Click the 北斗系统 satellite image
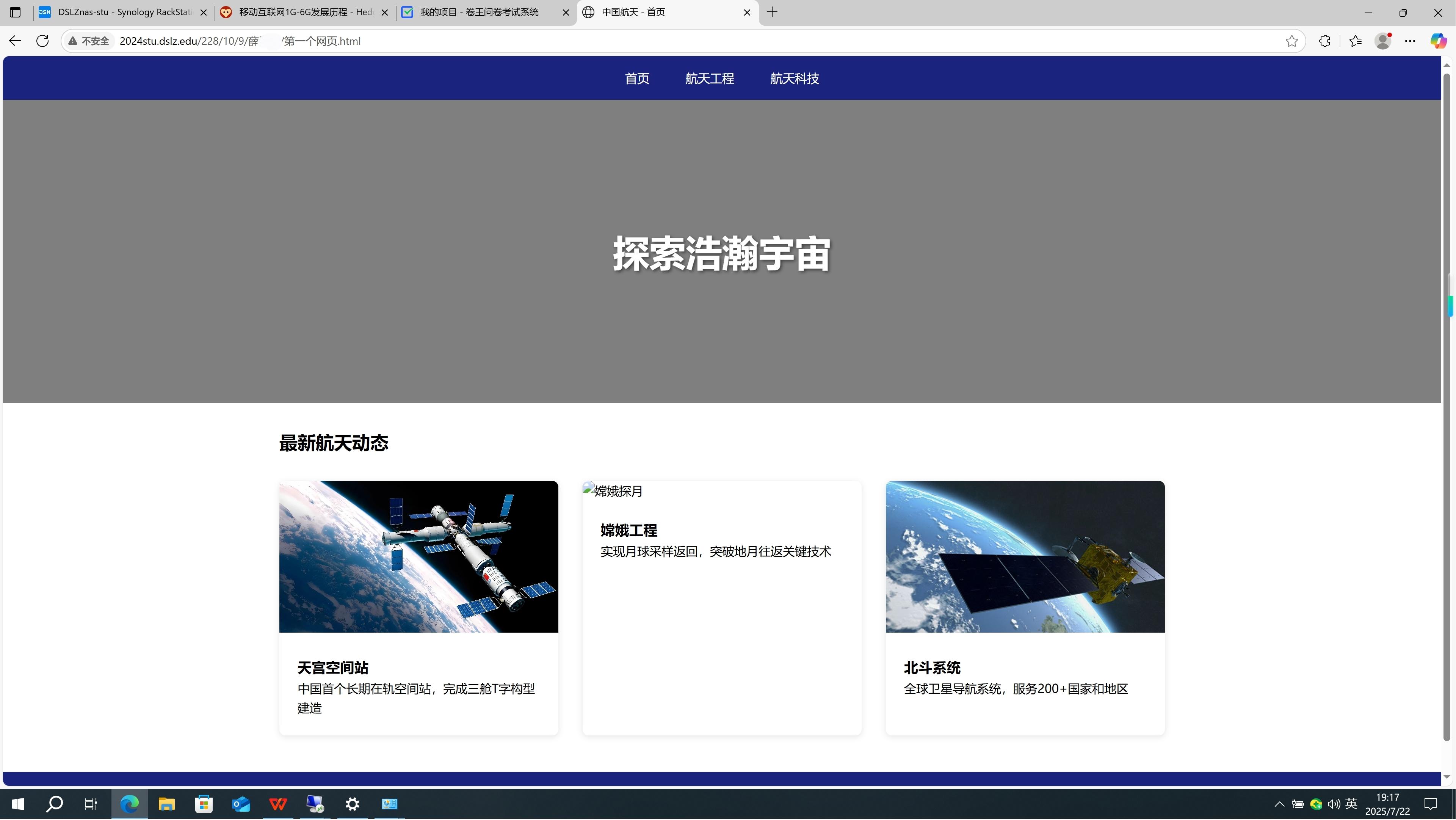 [x=1025, y=557]
